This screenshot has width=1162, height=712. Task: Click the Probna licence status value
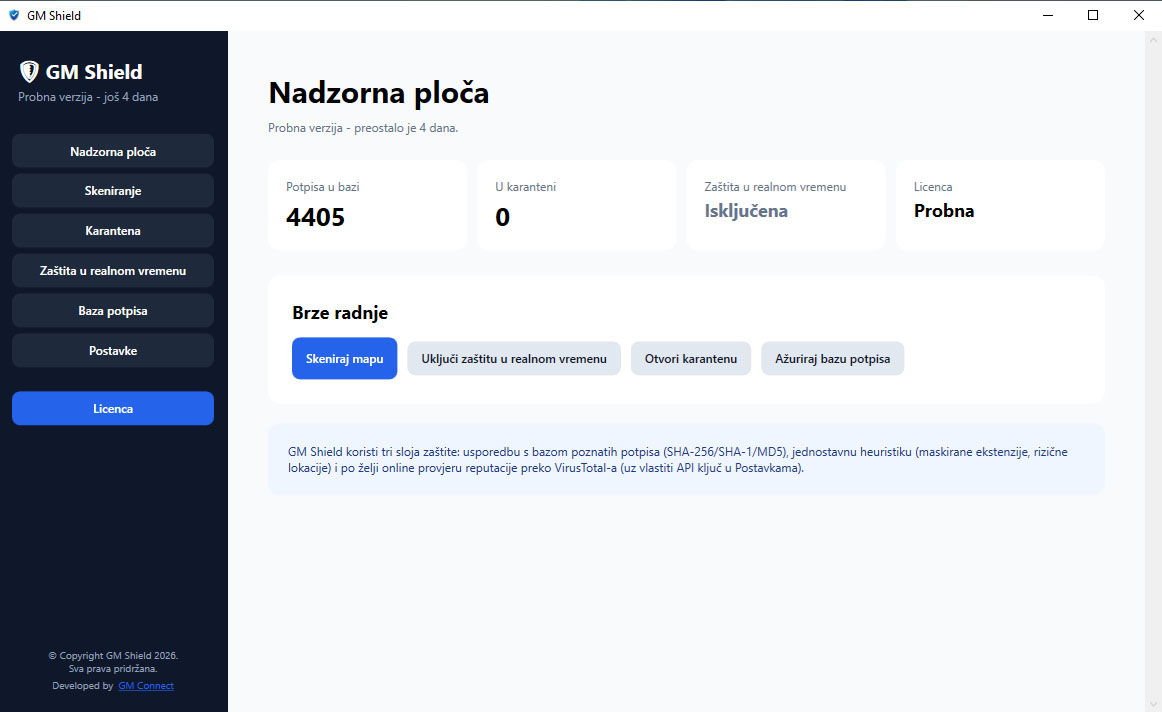click(x=944, y=211)
